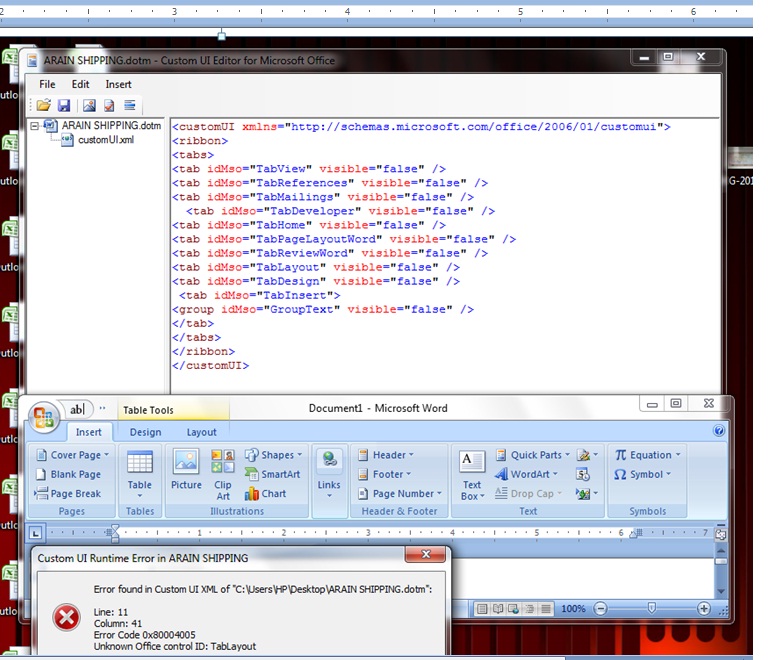Click the Clip Art icon
768x660 pixels.
point(223,475)
